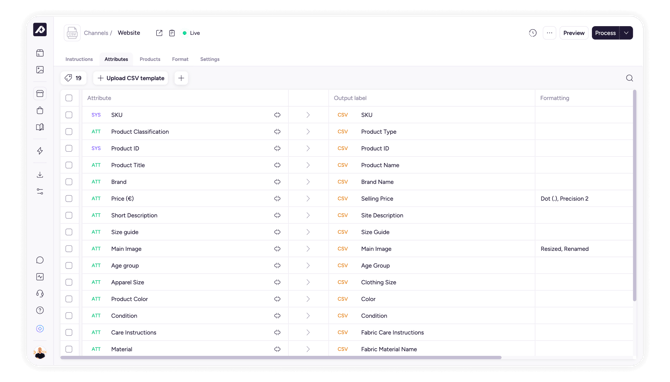670x382 pixels.
Task: Click the Preview button
Action: (x=574, y=33)
